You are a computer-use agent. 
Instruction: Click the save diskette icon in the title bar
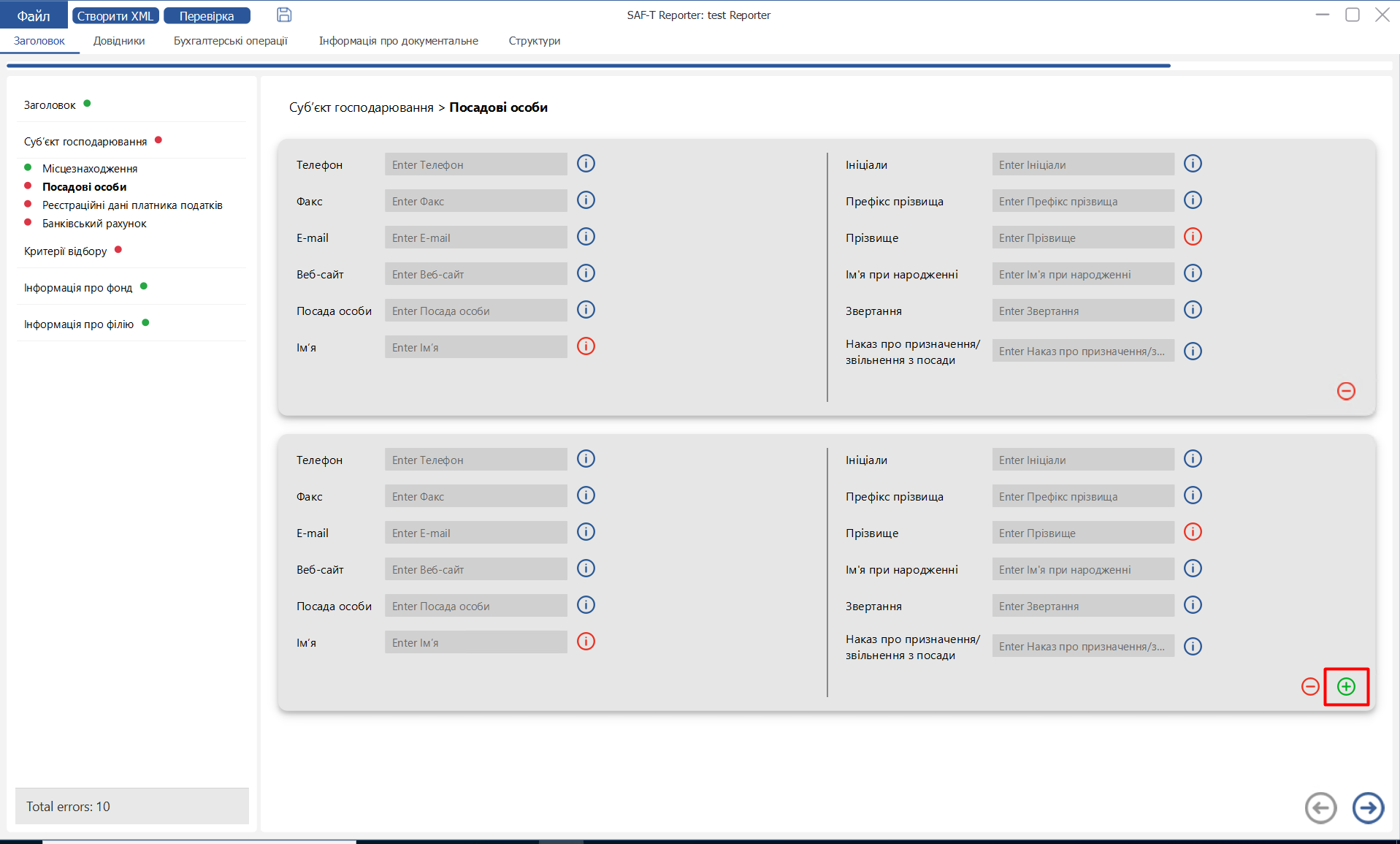click(x=284, y=15)
